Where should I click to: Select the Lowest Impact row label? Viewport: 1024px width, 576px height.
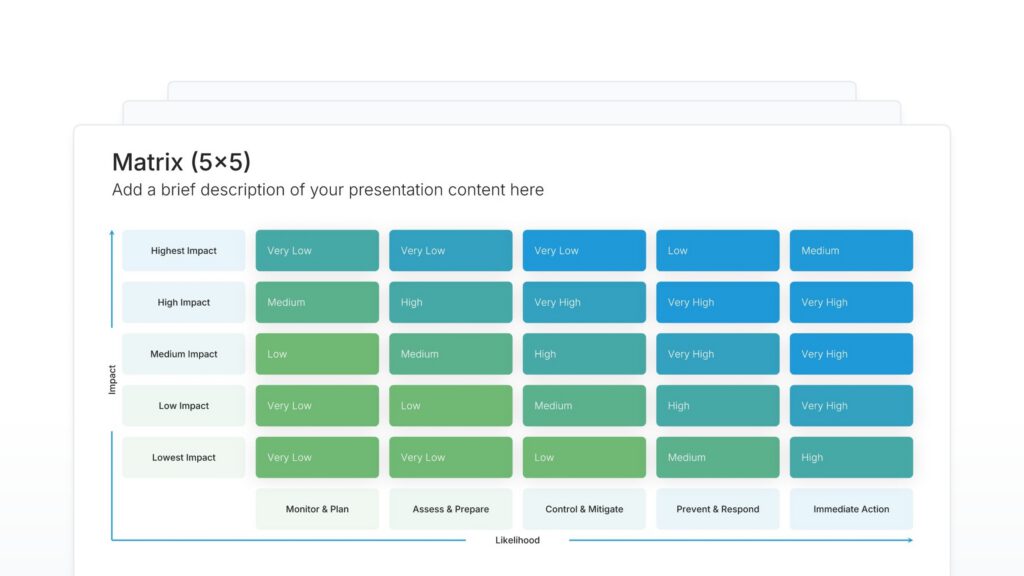pyautogui.click(x=184, y=458)
